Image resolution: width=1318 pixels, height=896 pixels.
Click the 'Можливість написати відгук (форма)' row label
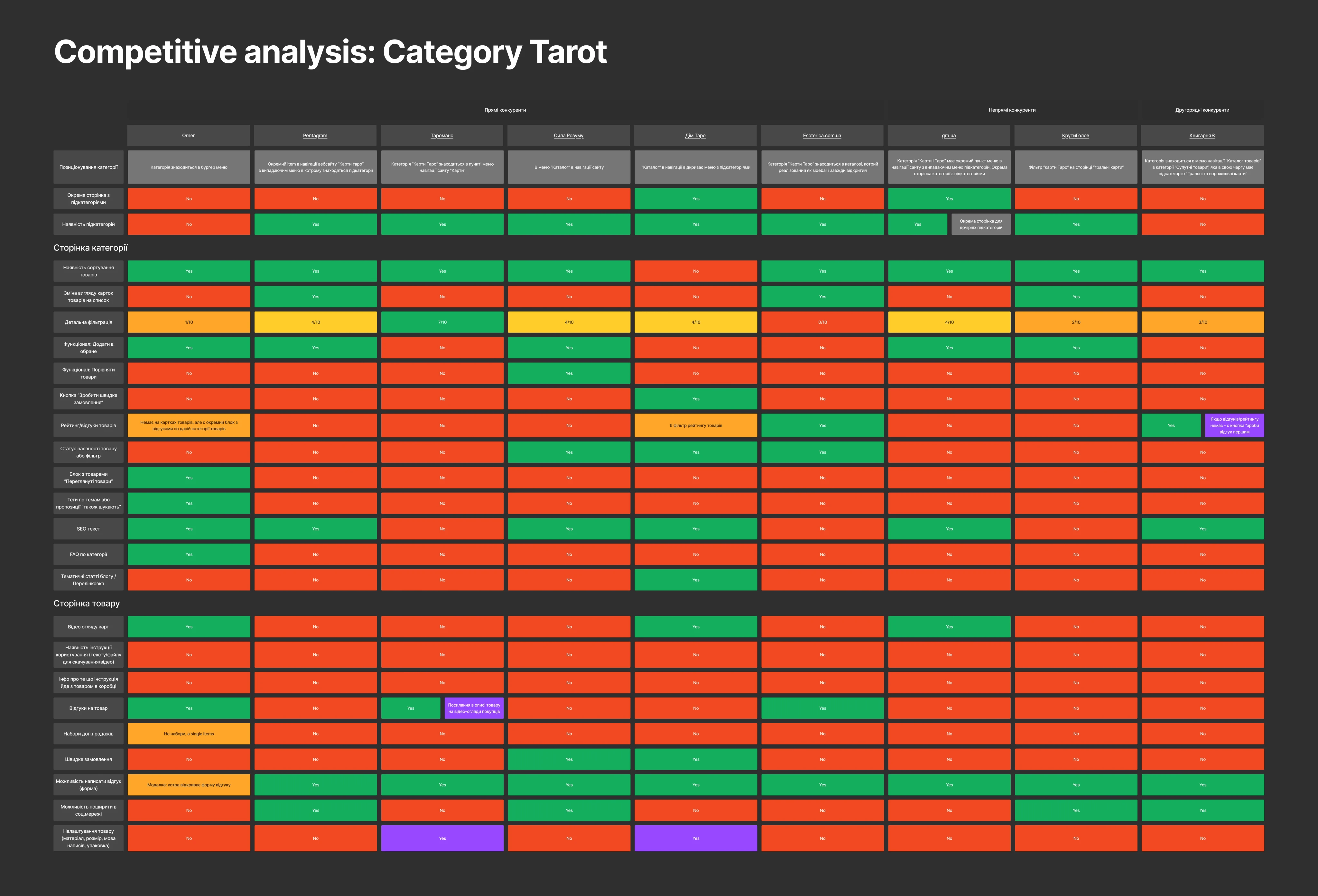pyautogui.click(x=88, y=784)
